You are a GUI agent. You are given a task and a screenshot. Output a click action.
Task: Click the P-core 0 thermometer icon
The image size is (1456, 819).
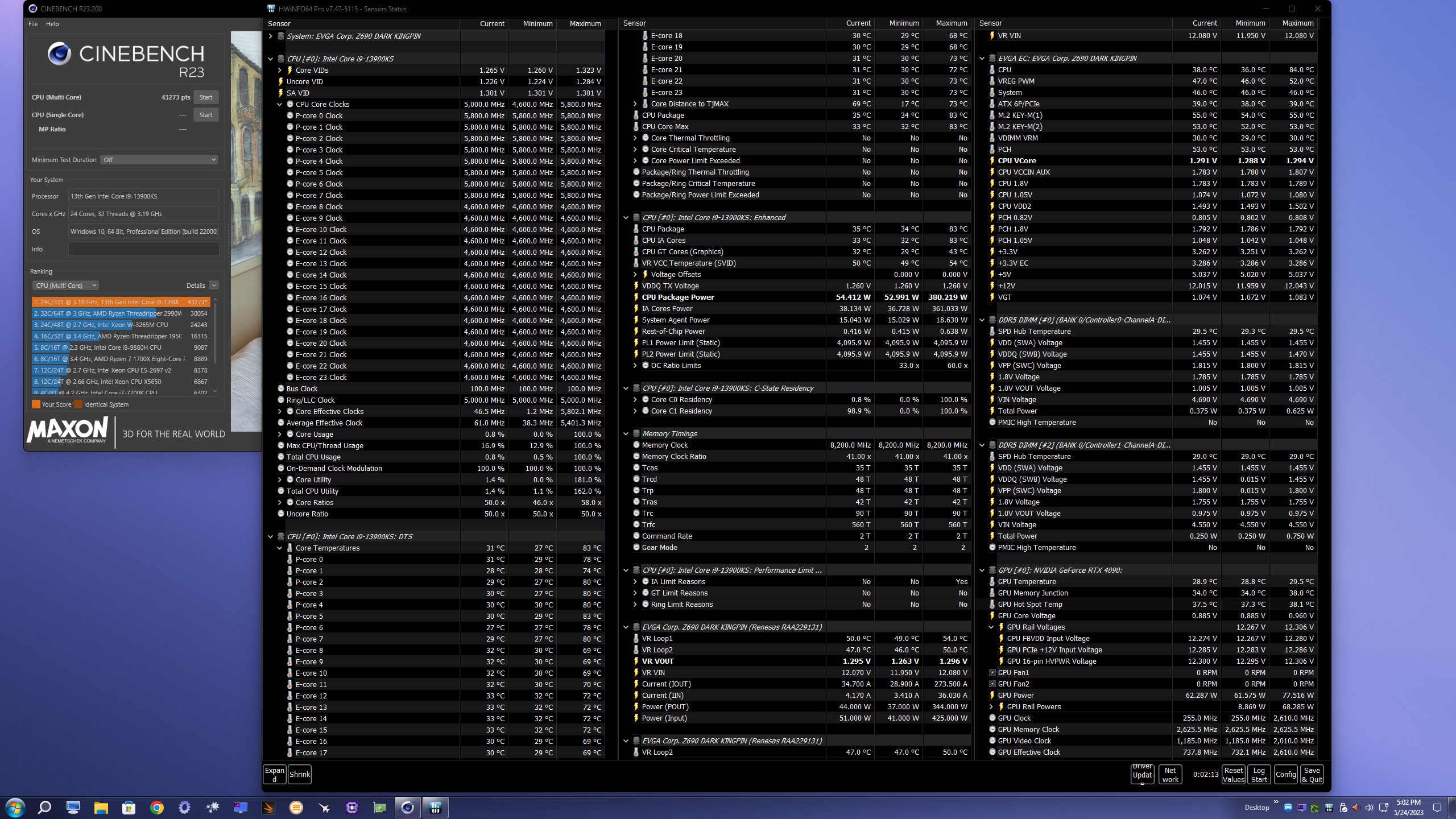point(289,560)
